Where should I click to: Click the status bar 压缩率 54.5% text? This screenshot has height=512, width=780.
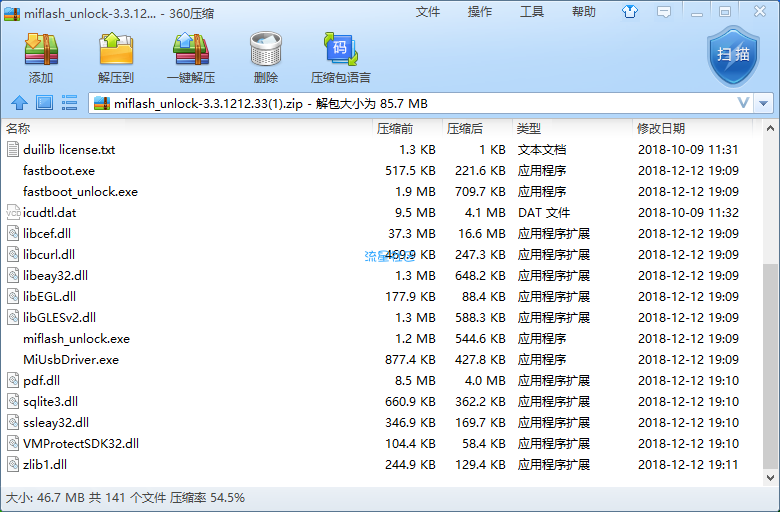207,498
